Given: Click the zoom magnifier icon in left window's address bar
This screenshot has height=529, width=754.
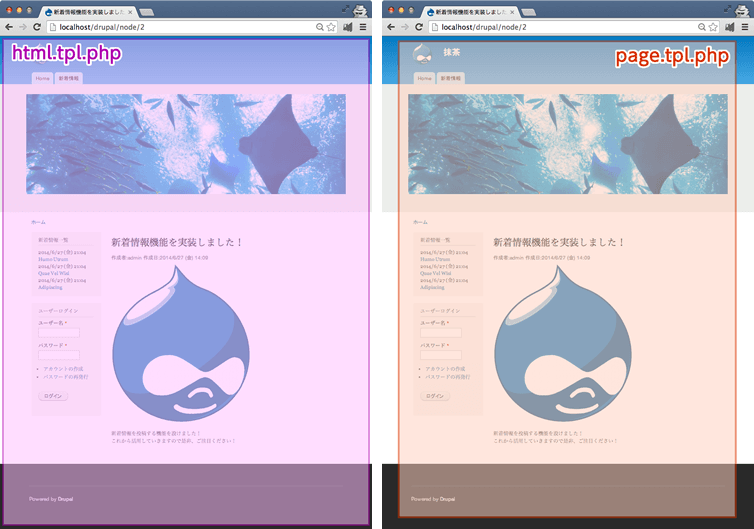Looking at the screenshot, I should (319, 27).
